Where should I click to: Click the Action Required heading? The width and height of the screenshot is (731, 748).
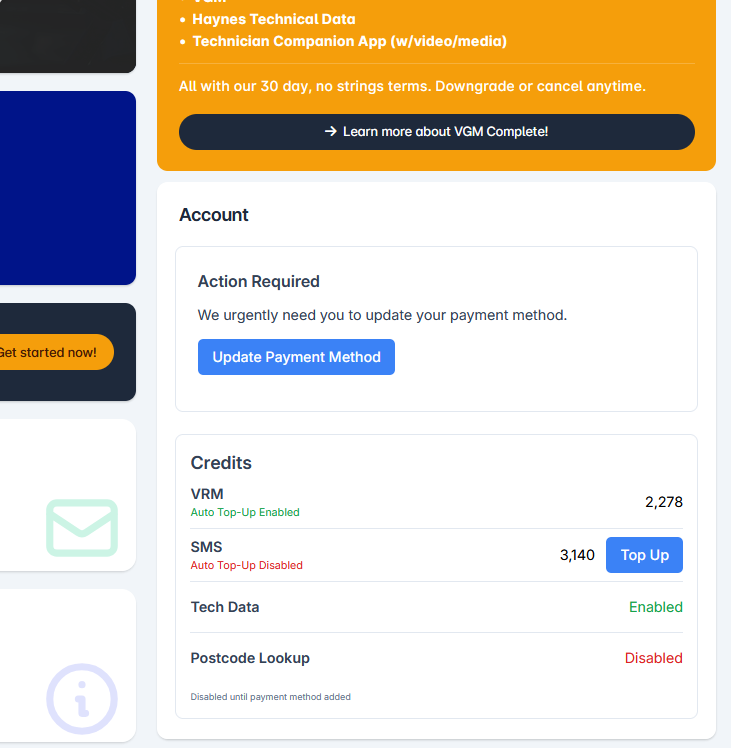click(x=259, y=282)
